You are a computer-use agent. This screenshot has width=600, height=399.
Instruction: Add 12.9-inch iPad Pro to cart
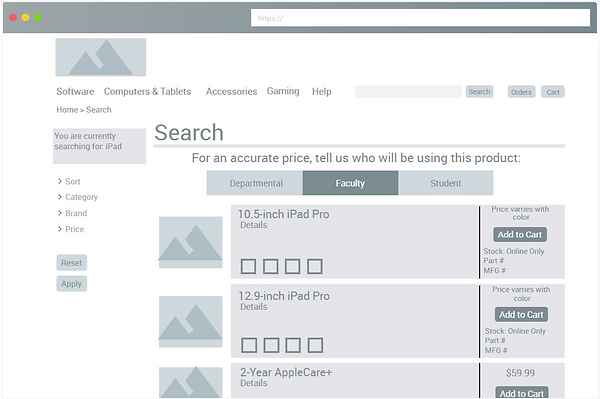pyautogui.click(x=522, y=314)
